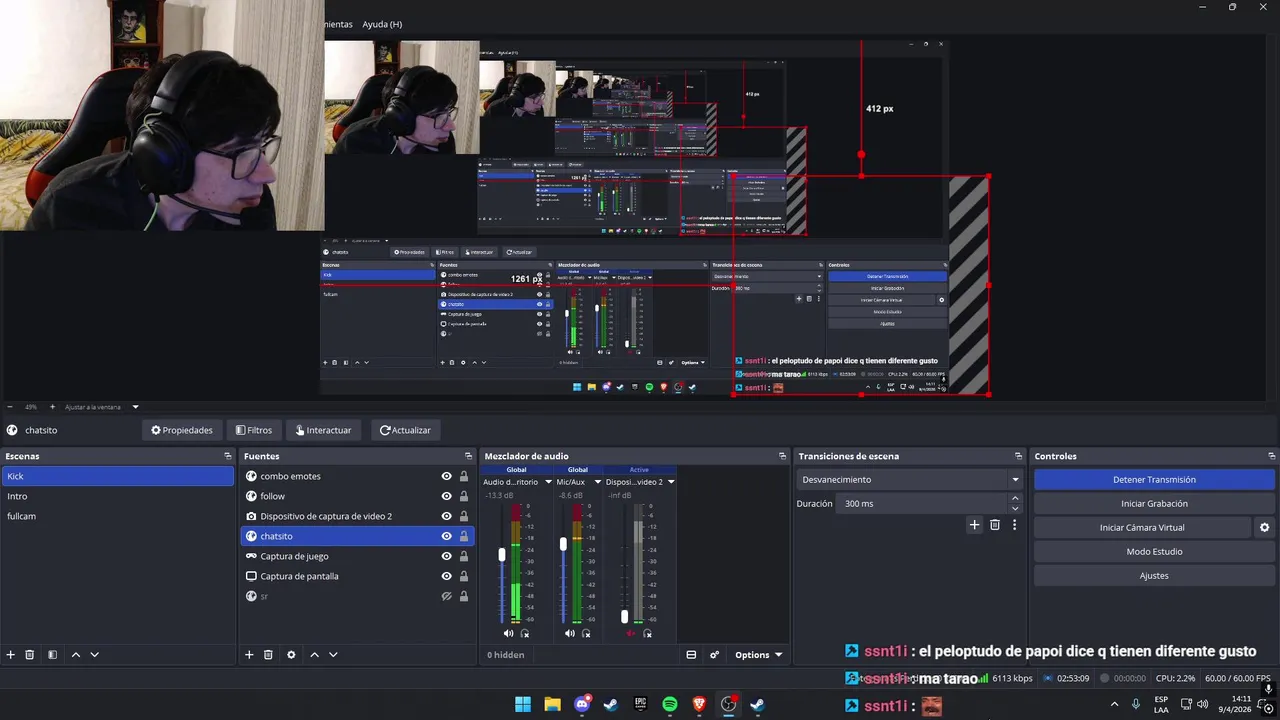The width and height of the screenshot is (1280, 720).
Task: Open Mic/Aux channel dropdown arrow
Action: tap(598, 482)
